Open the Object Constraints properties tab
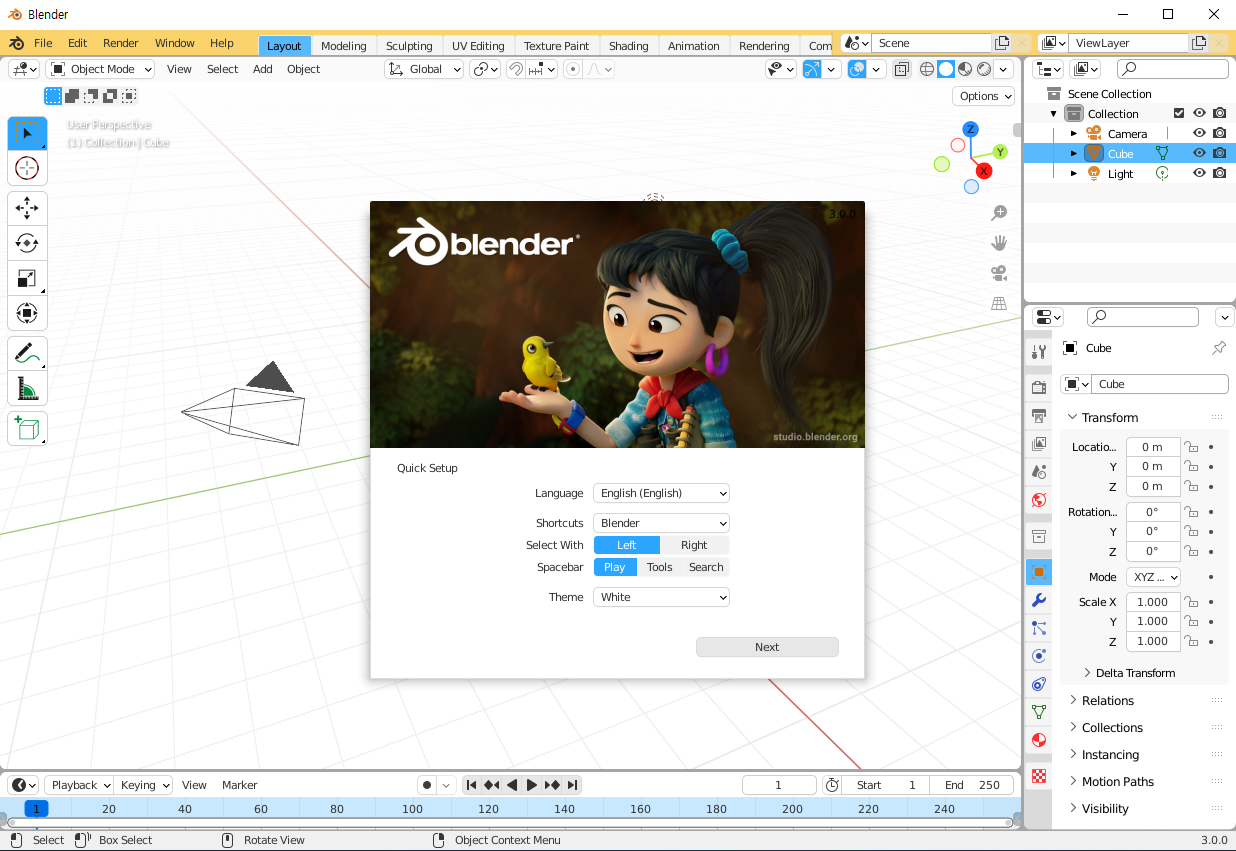Screen dimensions: 1236x851 click(x=1039, y=684)
